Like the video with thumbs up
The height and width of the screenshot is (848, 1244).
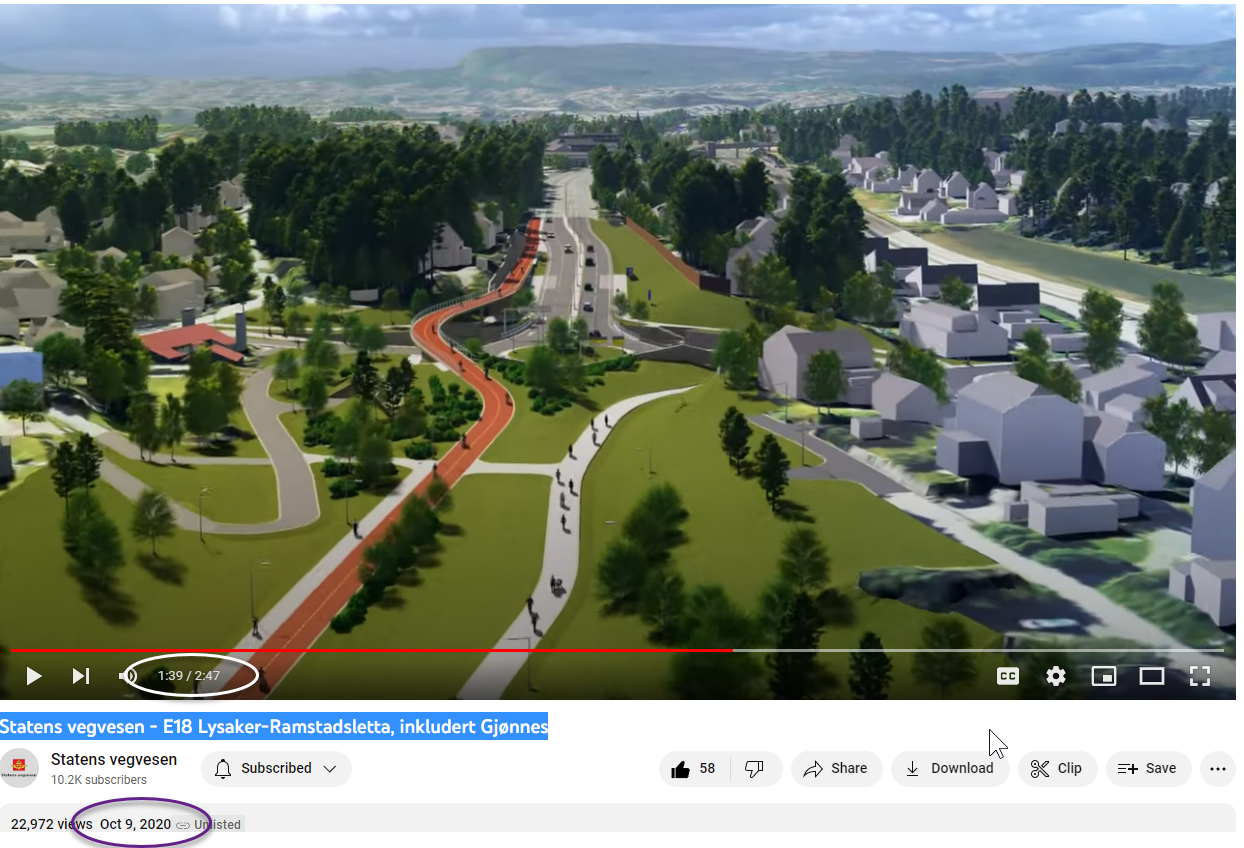pos(694,768)
